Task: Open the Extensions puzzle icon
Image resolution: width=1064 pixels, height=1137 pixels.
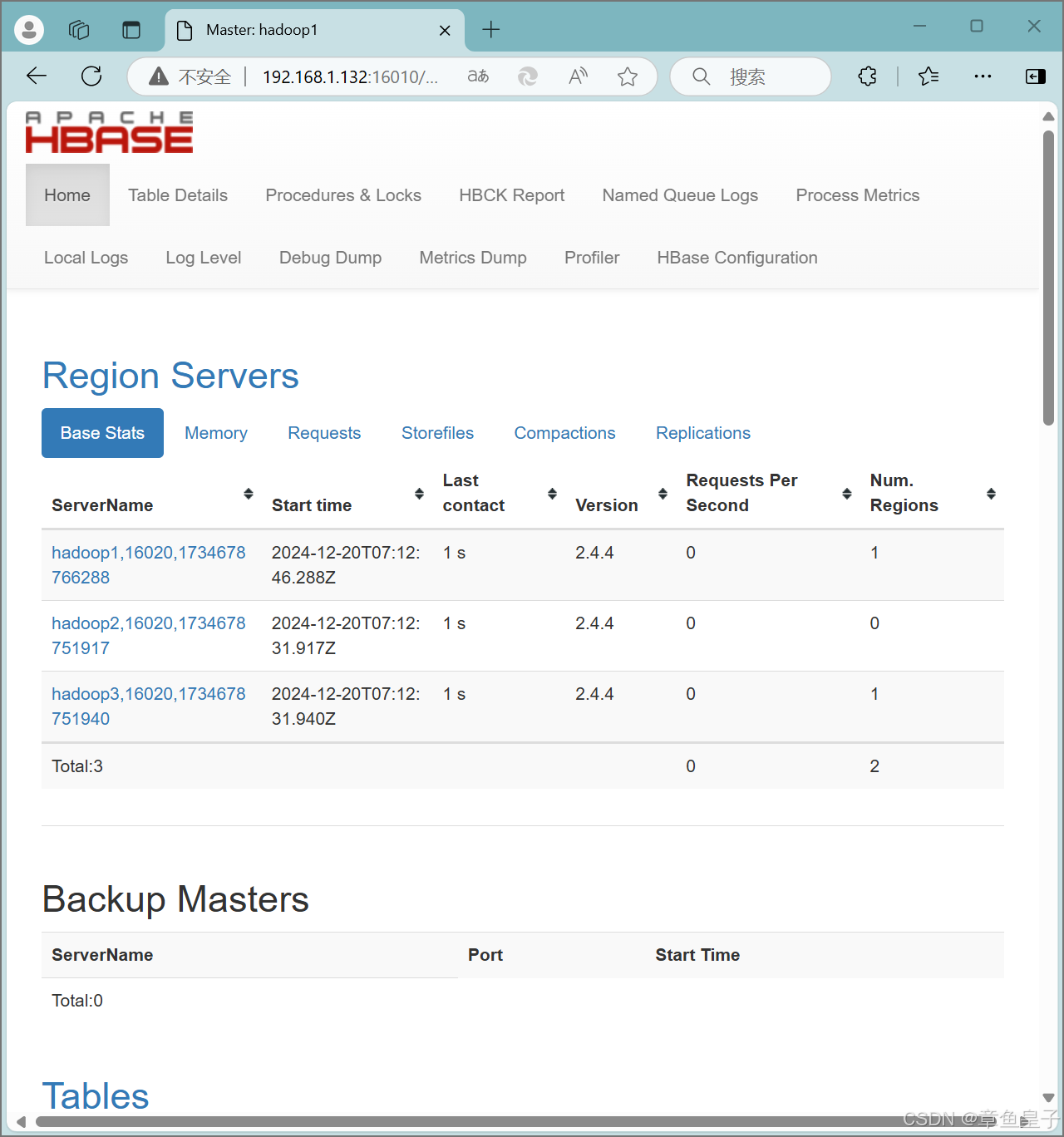Action: tap(867, 76)
